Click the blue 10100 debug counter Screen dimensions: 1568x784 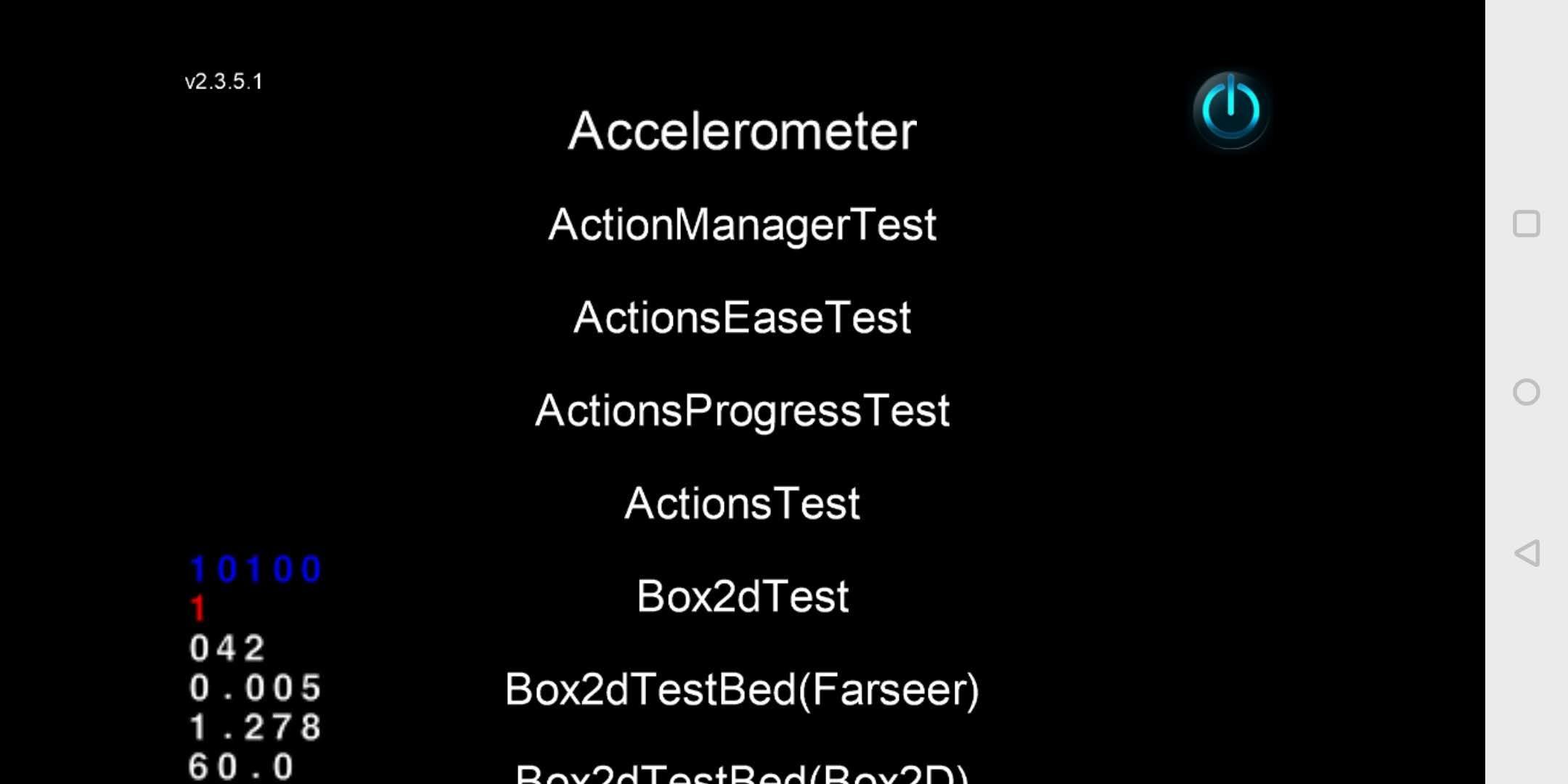(x=255, y=569)
